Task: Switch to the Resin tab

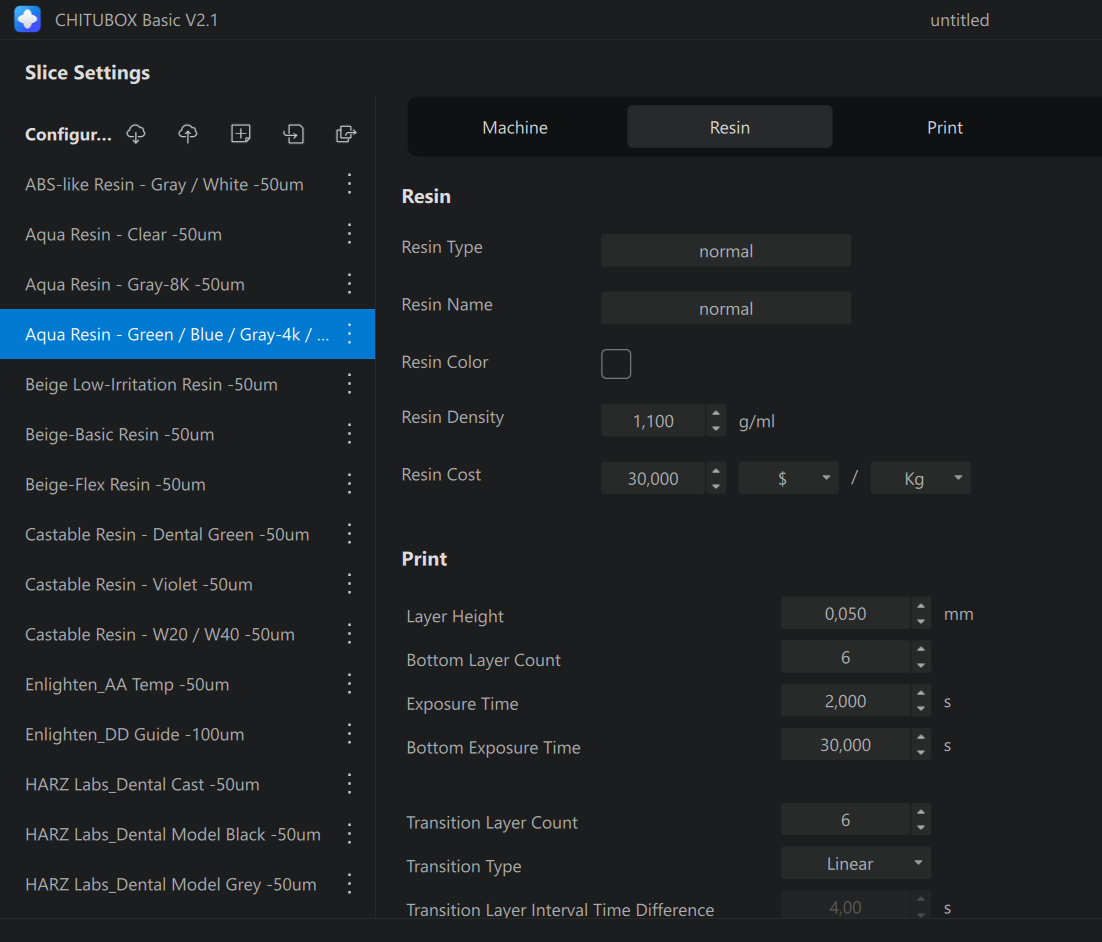Action: (730, 127)
